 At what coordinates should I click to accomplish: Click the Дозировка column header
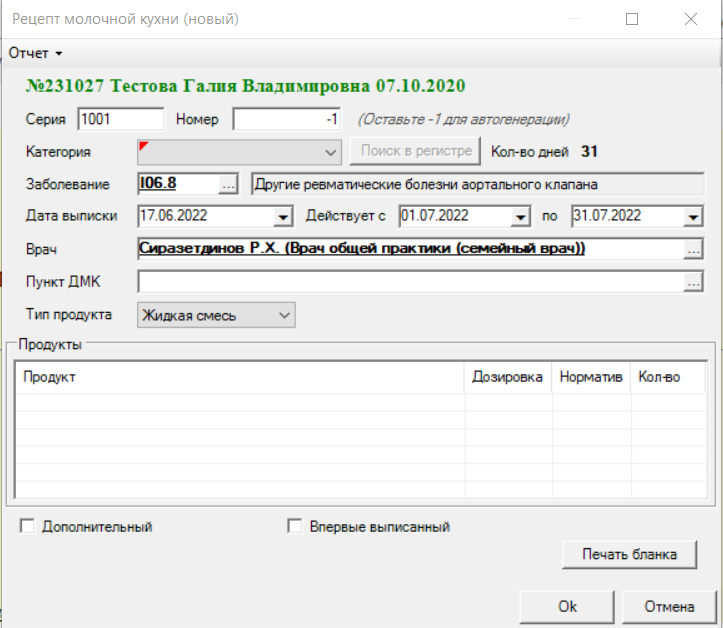coord(508,377)
